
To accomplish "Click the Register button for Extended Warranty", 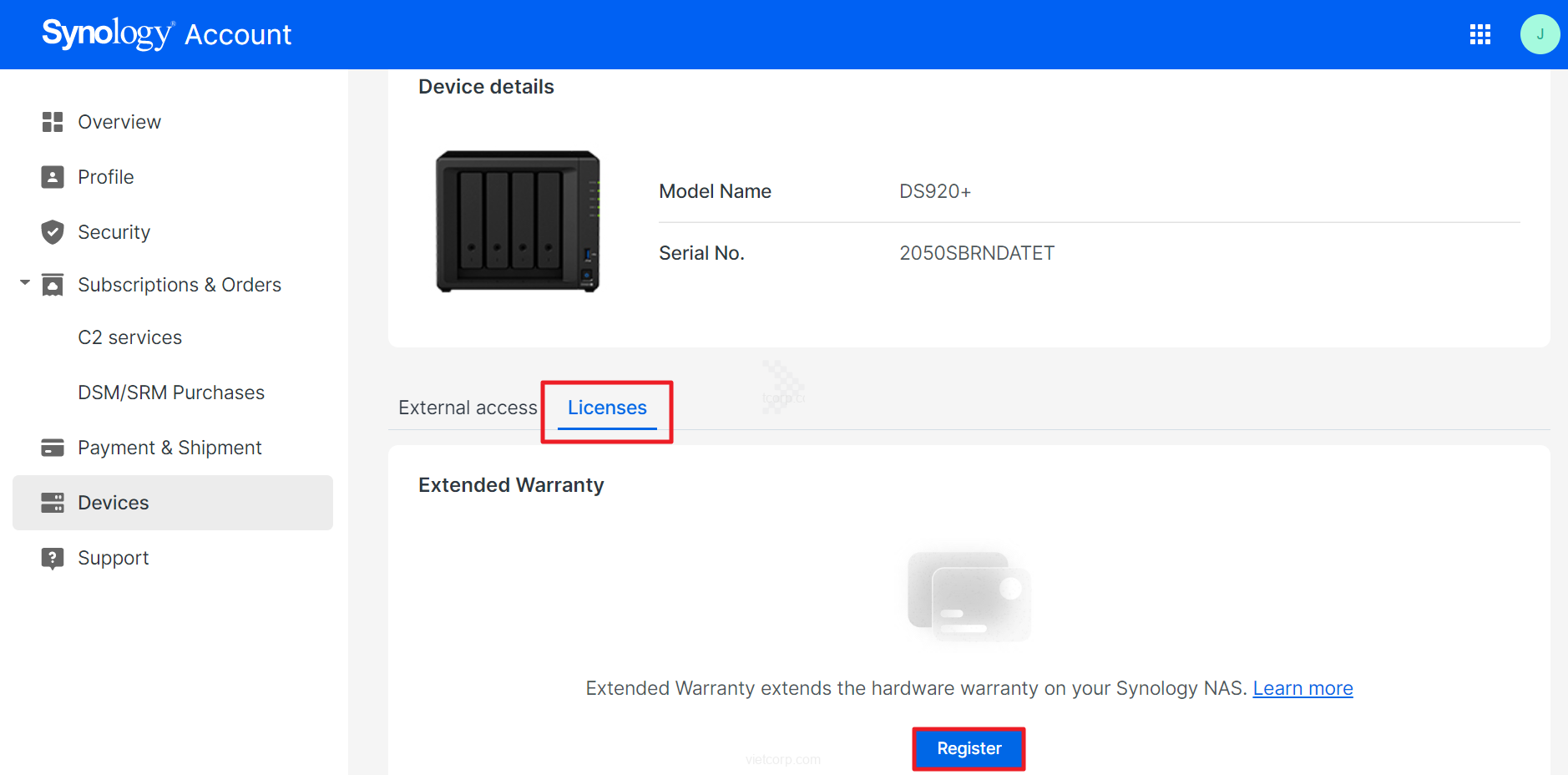I will click(969, 748).
